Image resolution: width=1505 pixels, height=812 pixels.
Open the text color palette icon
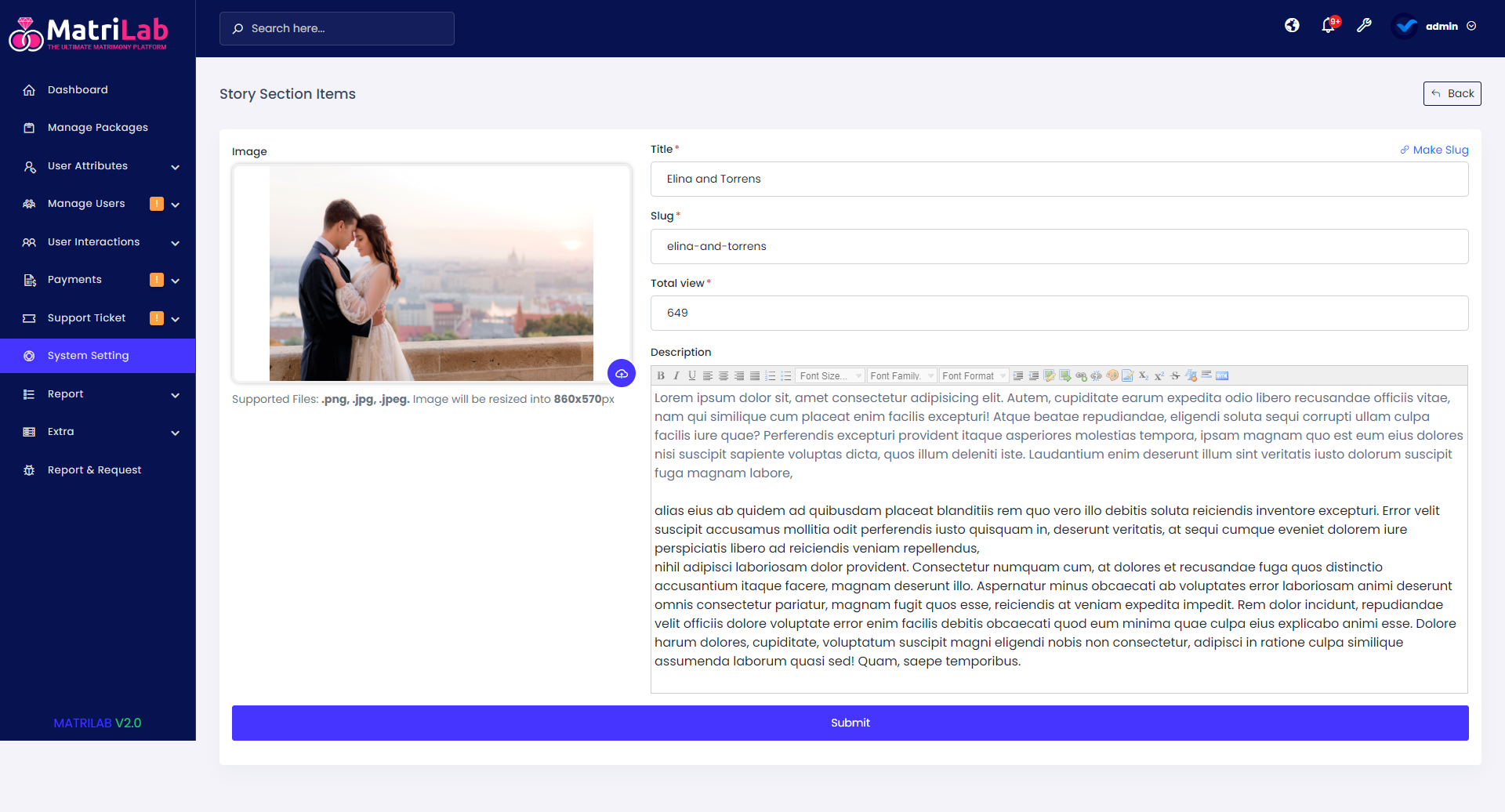[x=1112, y=375]
